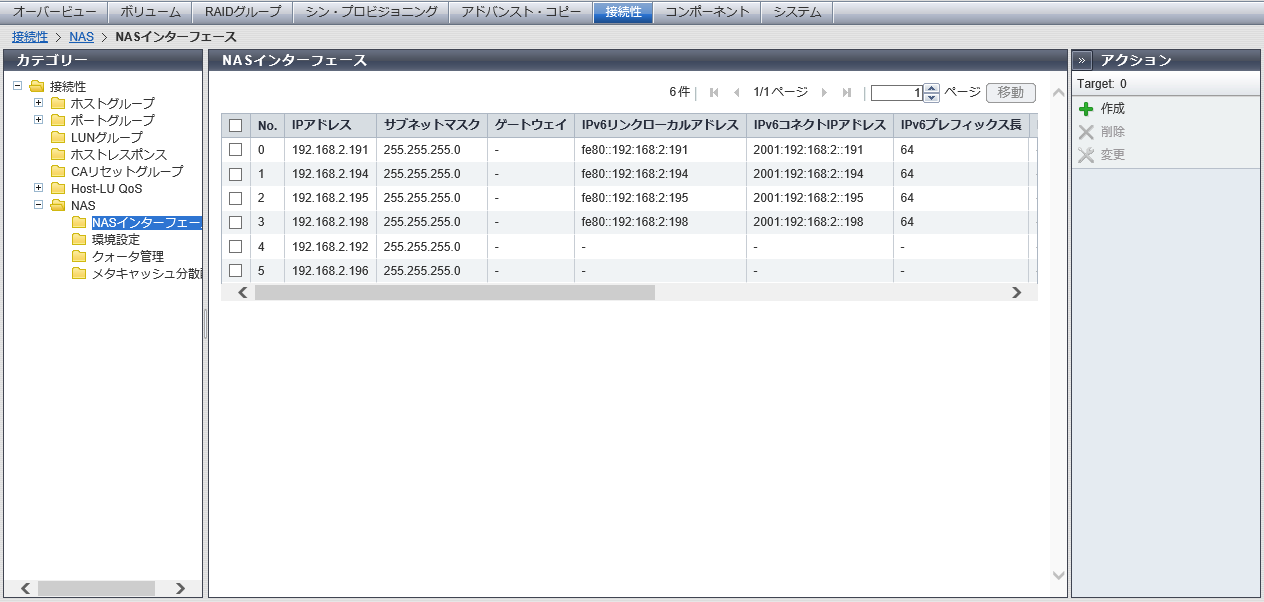Click the page number input field
The width and height of the screenshot is (1264, 602).
pos(897,93)
